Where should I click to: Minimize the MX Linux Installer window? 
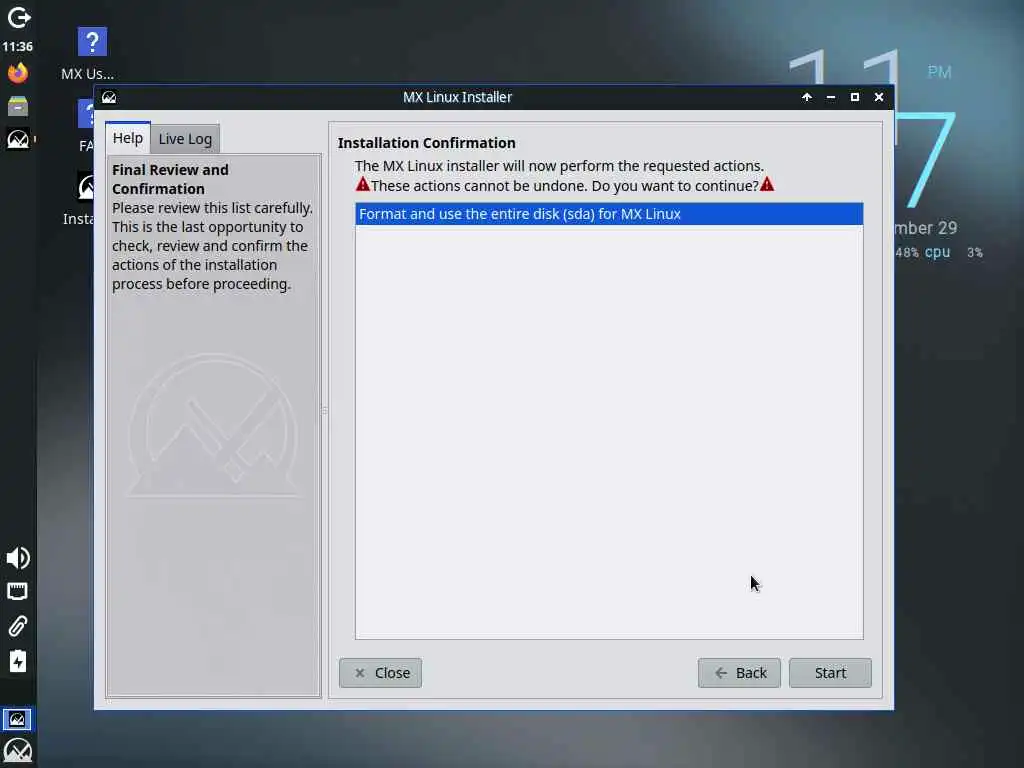(831, 97)
